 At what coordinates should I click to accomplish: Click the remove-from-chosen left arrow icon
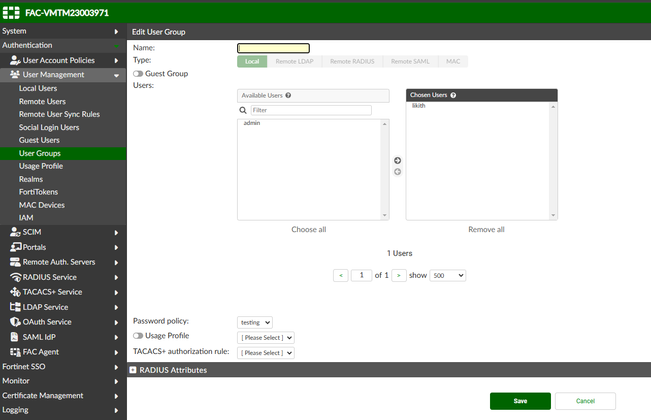point(397,172)
